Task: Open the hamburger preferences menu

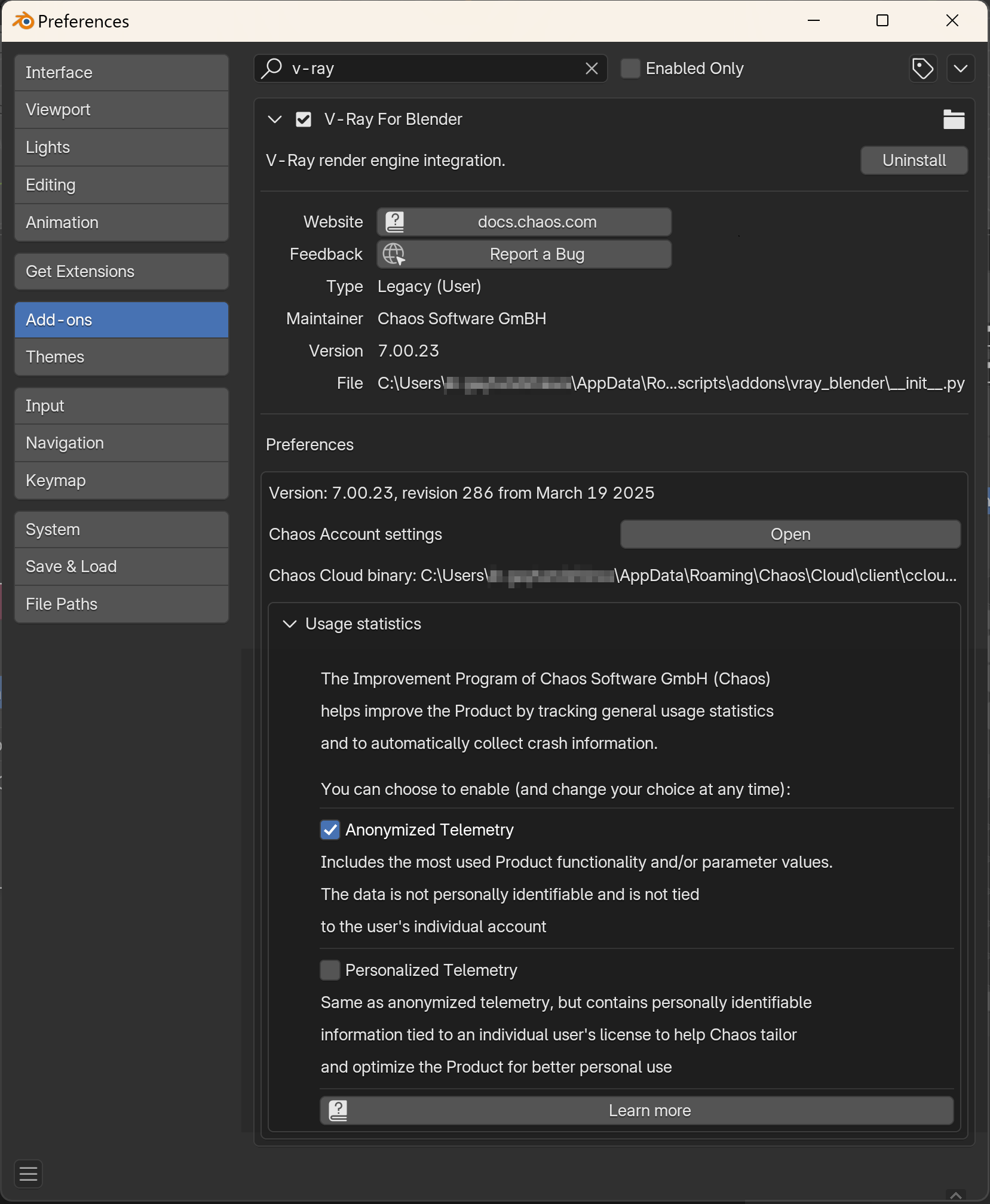Action: 28,1175
